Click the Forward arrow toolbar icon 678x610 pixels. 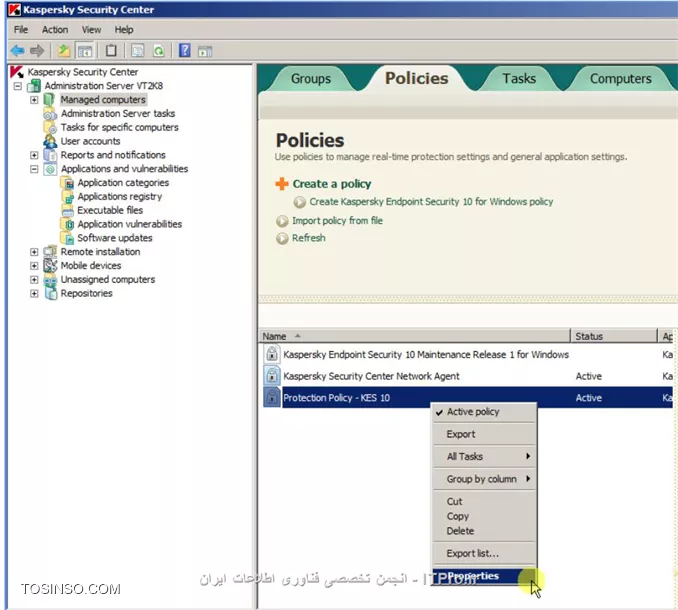pos(37,51)
